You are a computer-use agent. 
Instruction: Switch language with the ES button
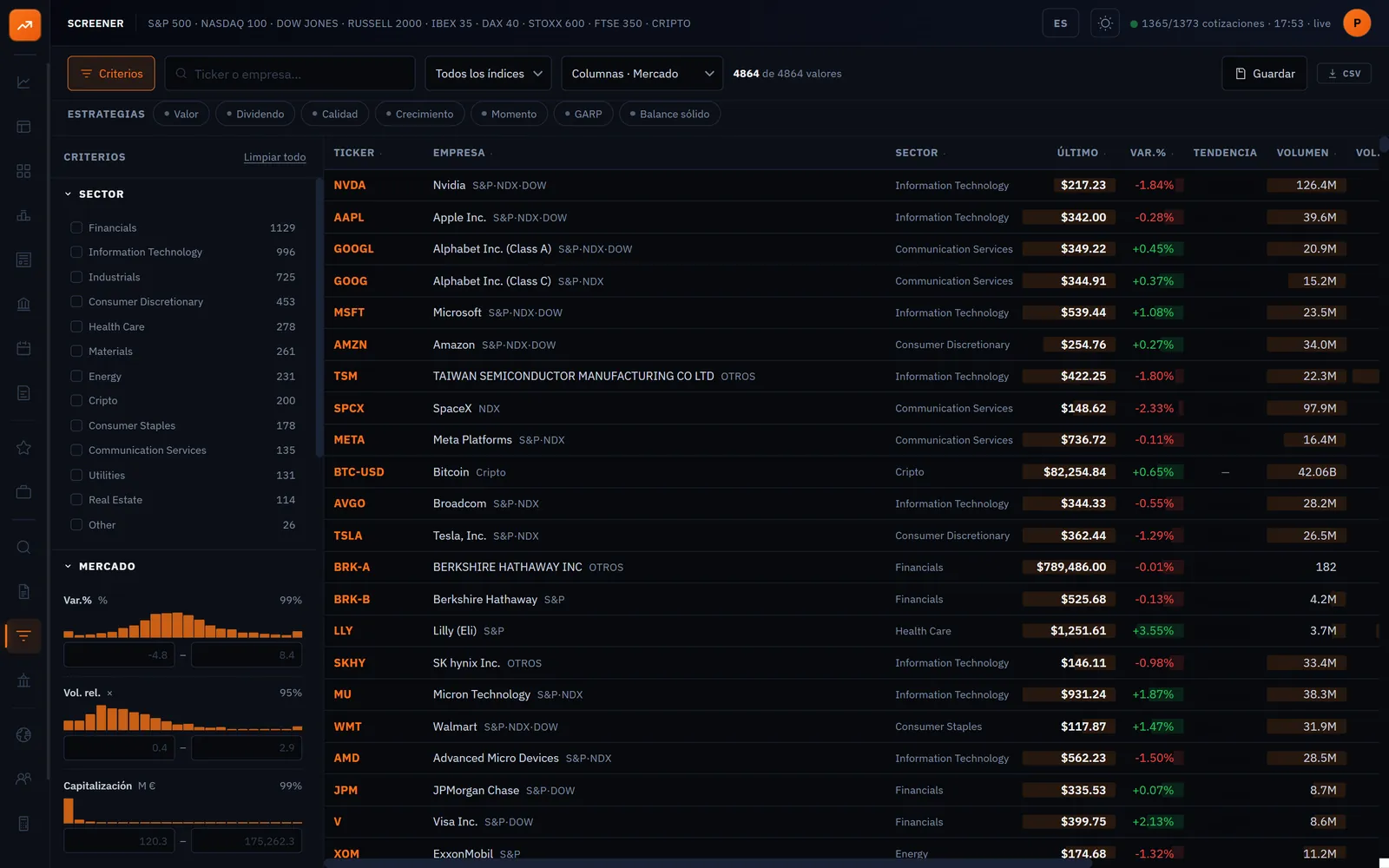tap(1061, 23)
